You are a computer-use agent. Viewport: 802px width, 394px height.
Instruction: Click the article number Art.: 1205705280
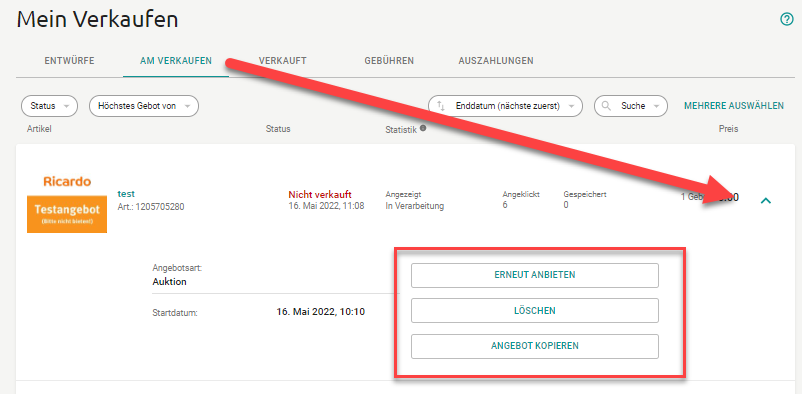click(151, 207)
